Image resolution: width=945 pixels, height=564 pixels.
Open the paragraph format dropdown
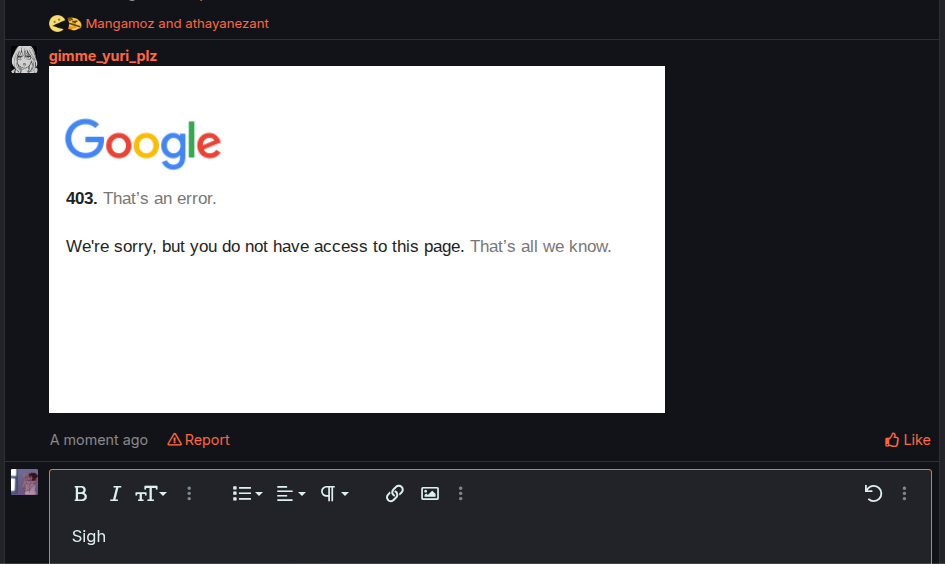334,493
